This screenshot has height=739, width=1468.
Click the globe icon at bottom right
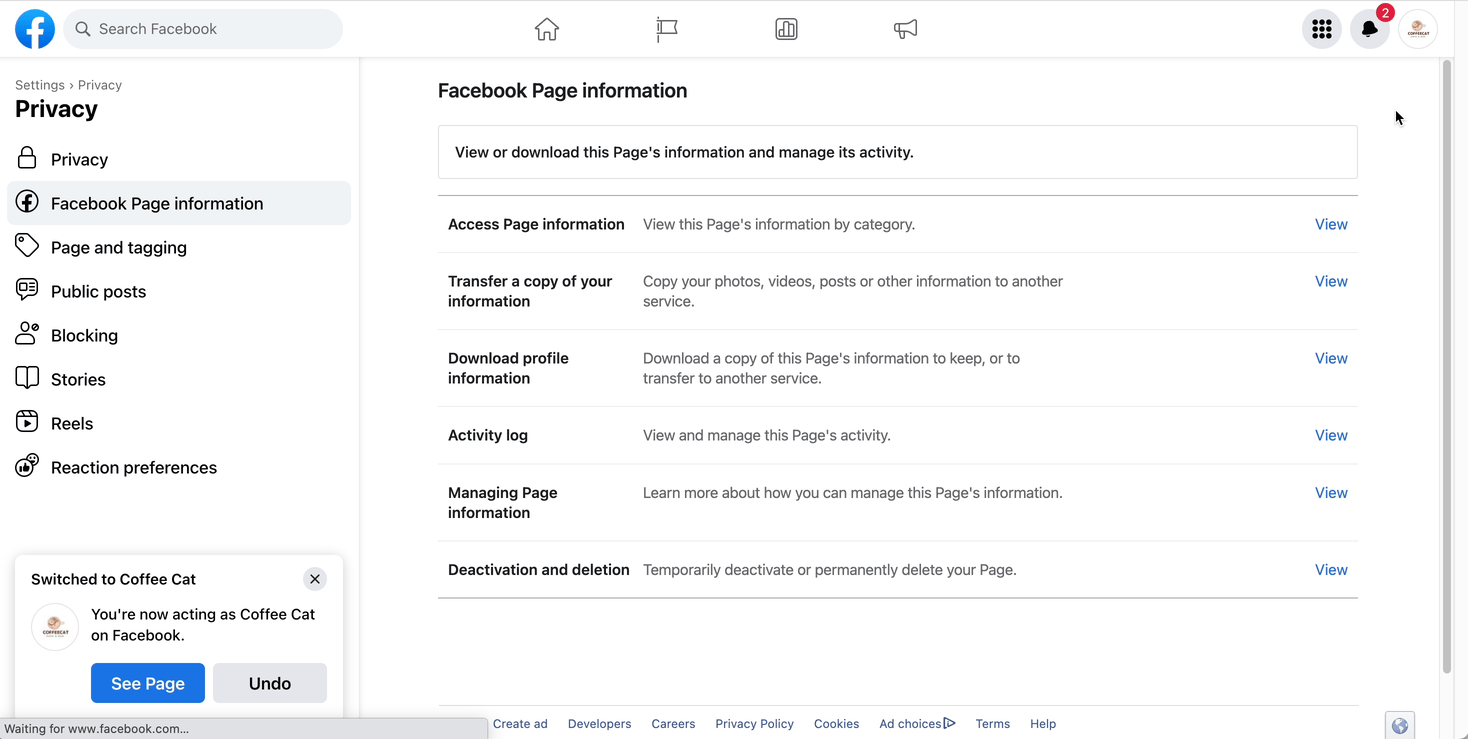(x=1400, y=726)
